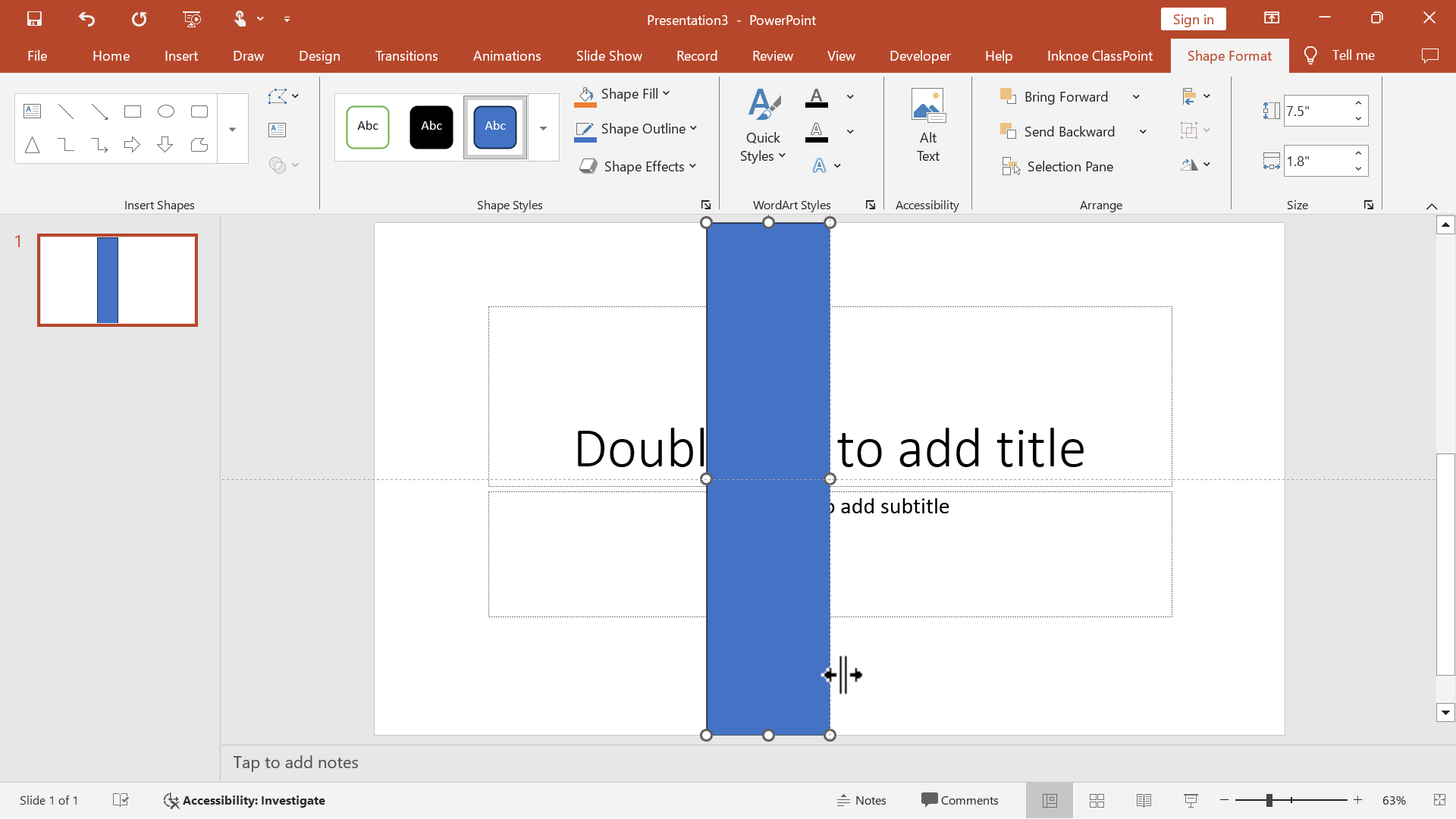The height and width of the screenshot is (819, 1456).
Task: Toggle Accessibility Investigate status bar item
Action: coord(243,800)
